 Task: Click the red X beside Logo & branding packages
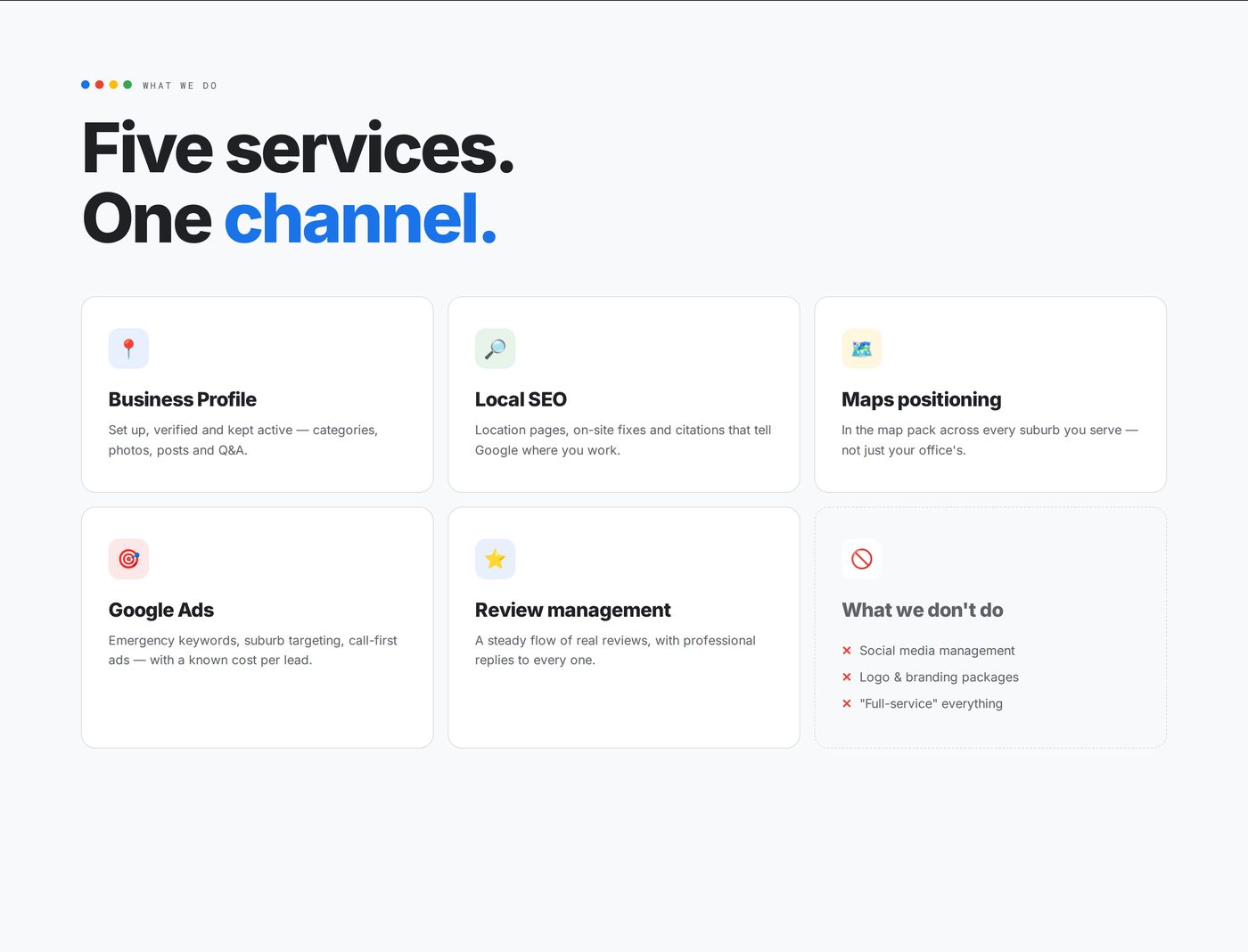click(847, 677)
